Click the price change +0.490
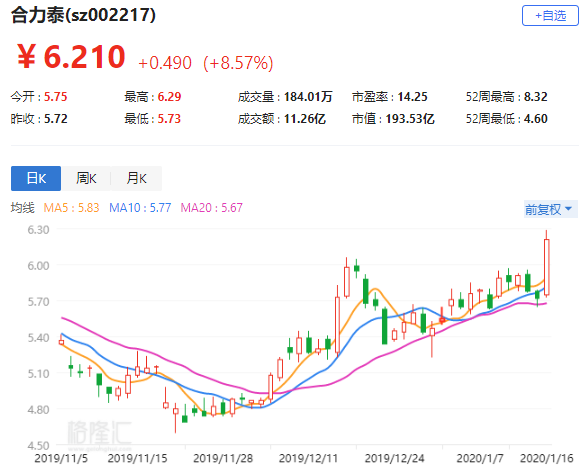 click(x=165, y=63)
